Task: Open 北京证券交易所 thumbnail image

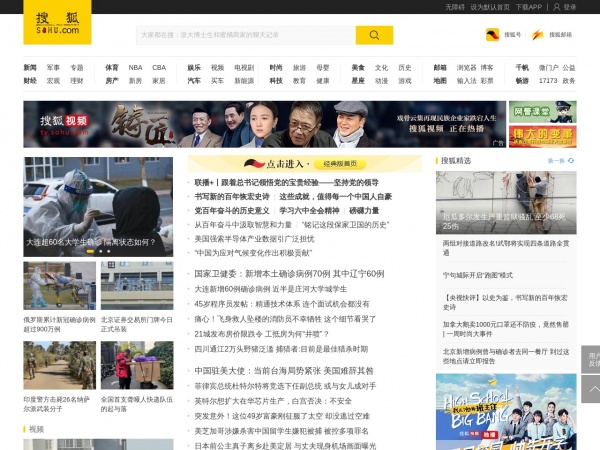Action: coord(137,285)
